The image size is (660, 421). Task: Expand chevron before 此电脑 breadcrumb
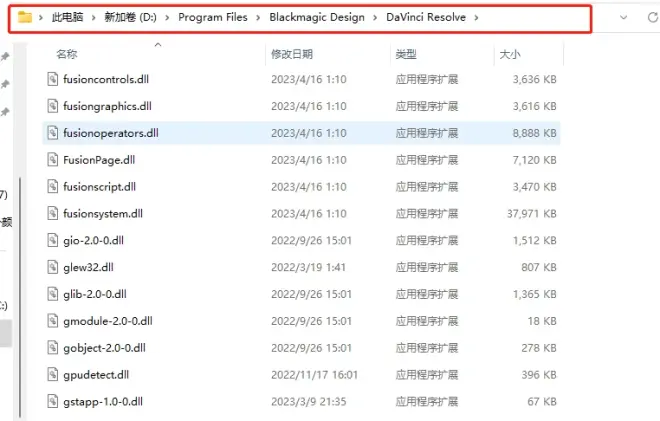[x=41, y=18]
